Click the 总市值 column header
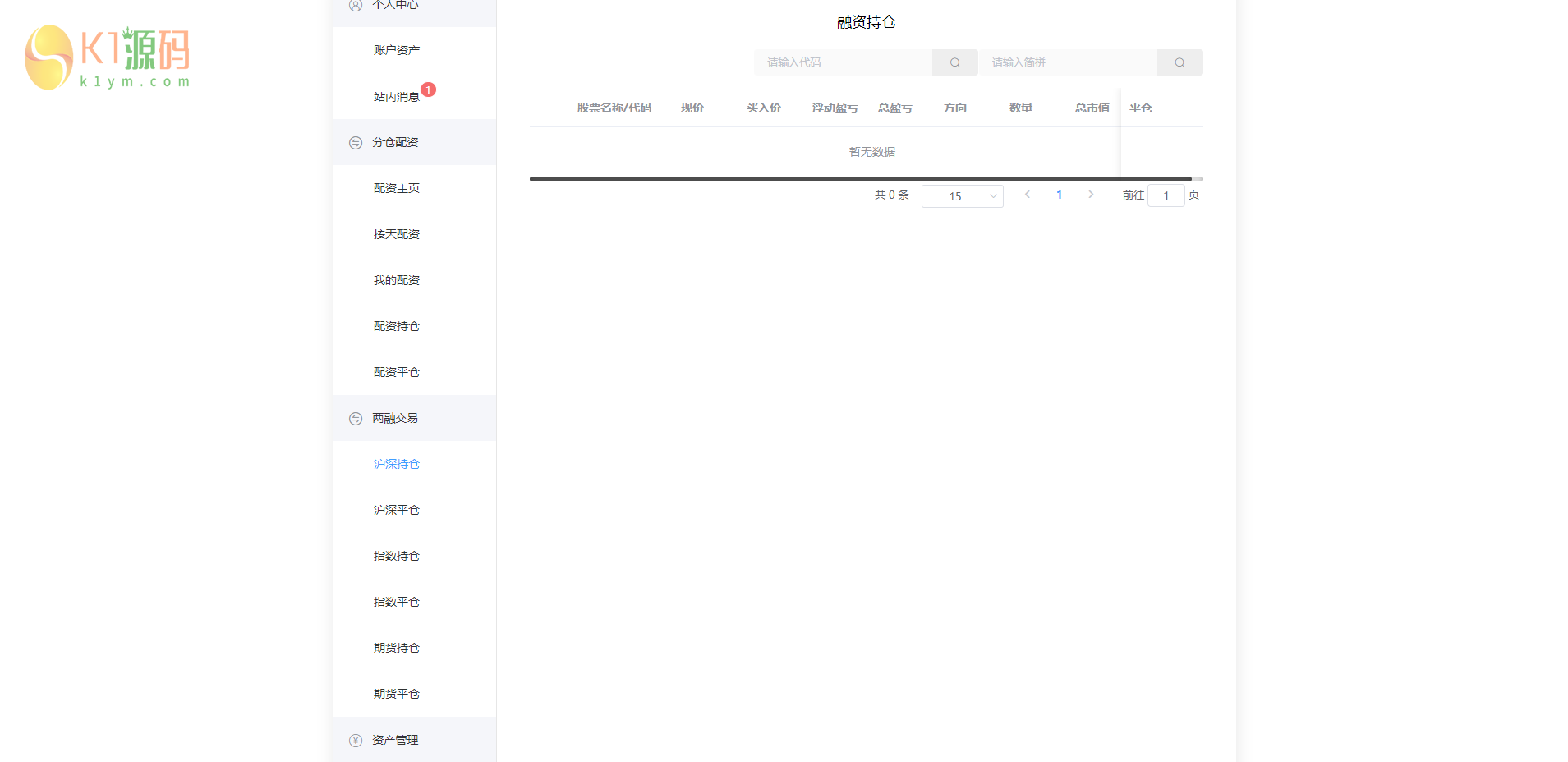Viewport: 1568px width, 762px height. [x=1092, y=108]
